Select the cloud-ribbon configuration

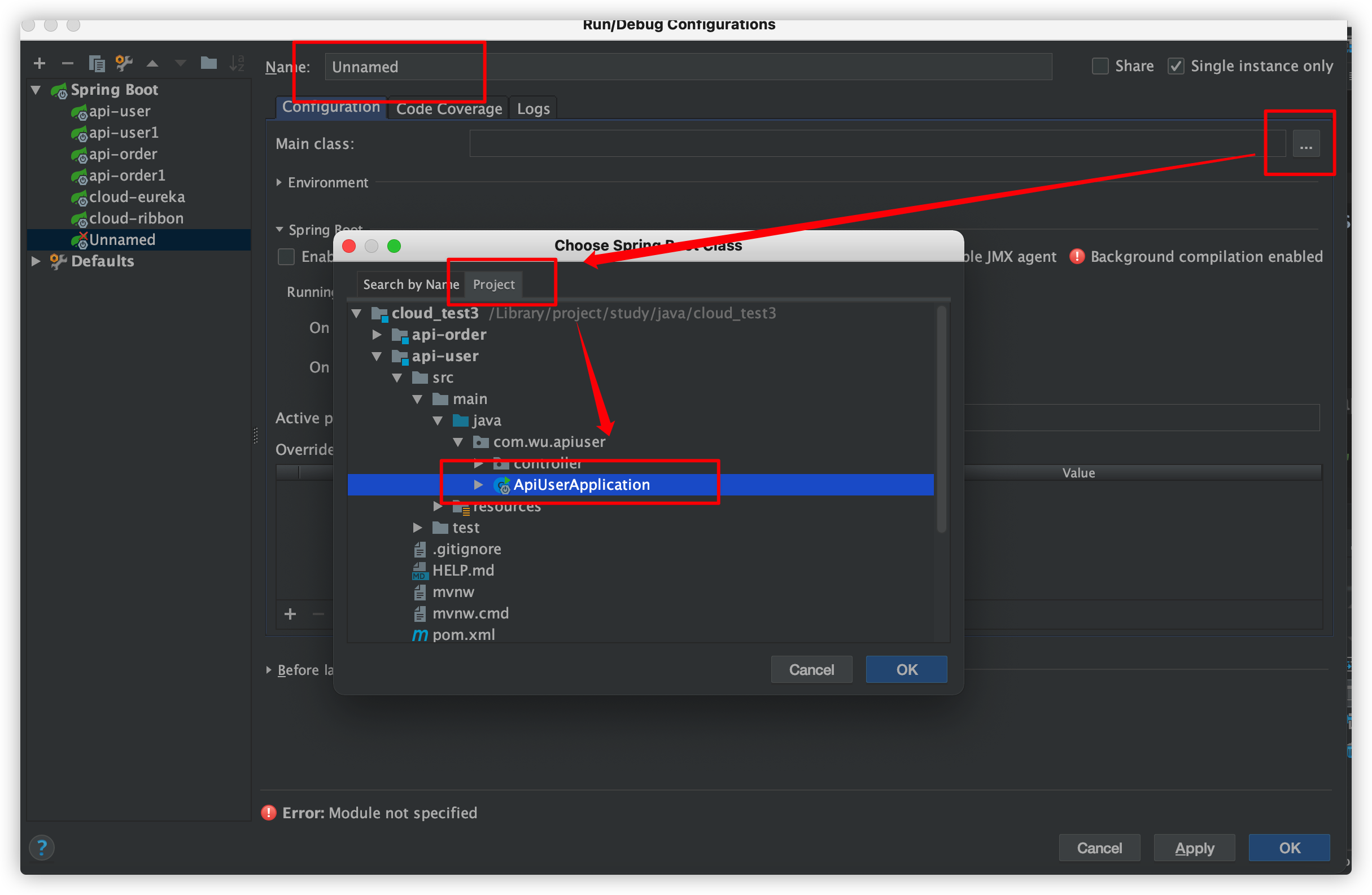pos(136,218)
